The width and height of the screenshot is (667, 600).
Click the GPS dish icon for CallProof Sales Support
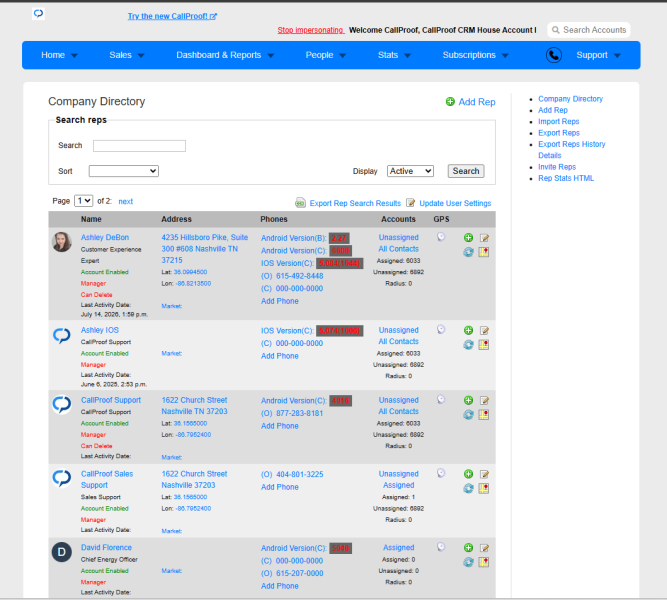(441, 473)
